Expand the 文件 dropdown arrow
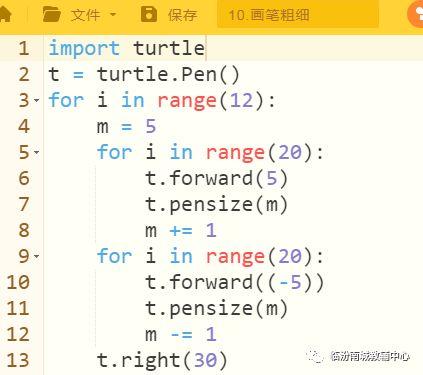This screenshot has width=423, height=375. [113, 15]
